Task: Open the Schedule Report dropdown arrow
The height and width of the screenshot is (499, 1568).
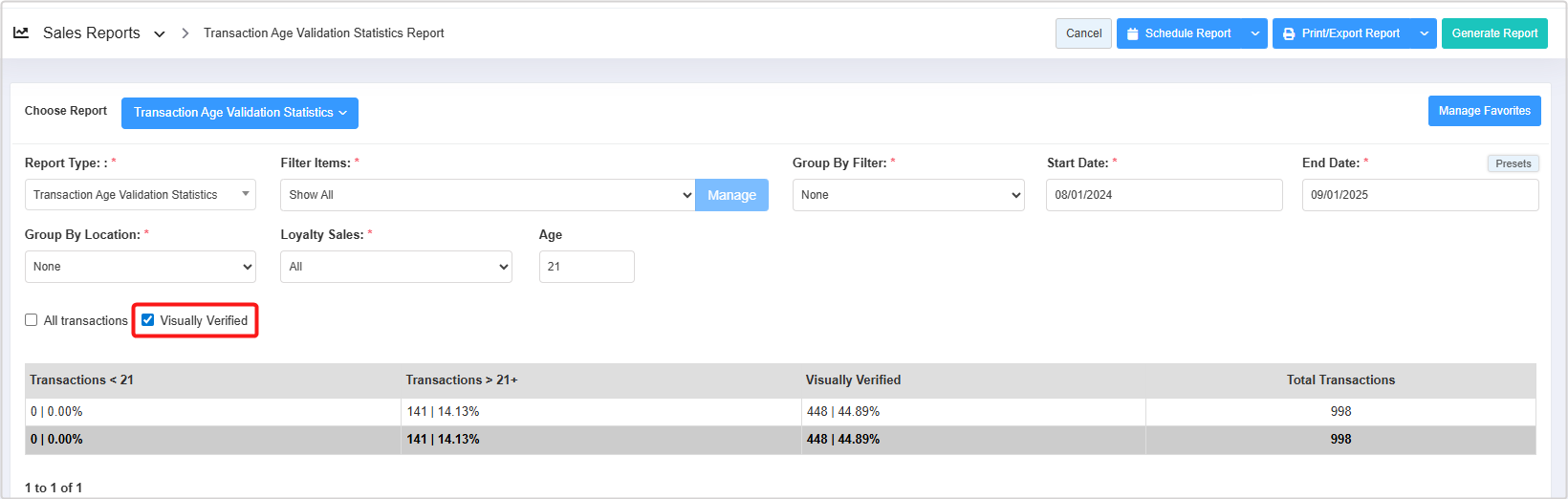Action: pos(1254,33)
